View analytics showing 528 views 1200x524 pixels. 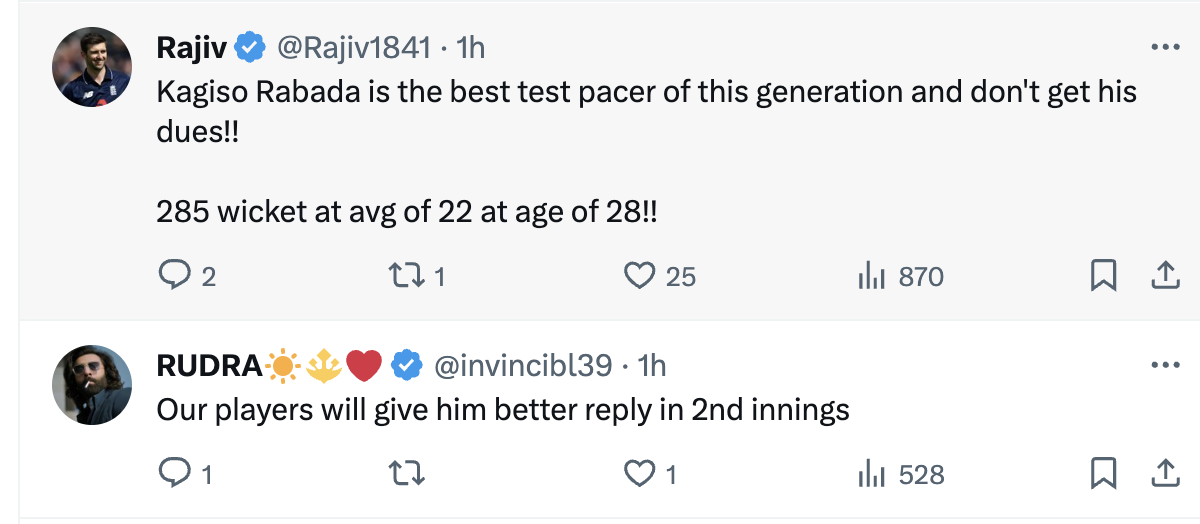(872, 474)
